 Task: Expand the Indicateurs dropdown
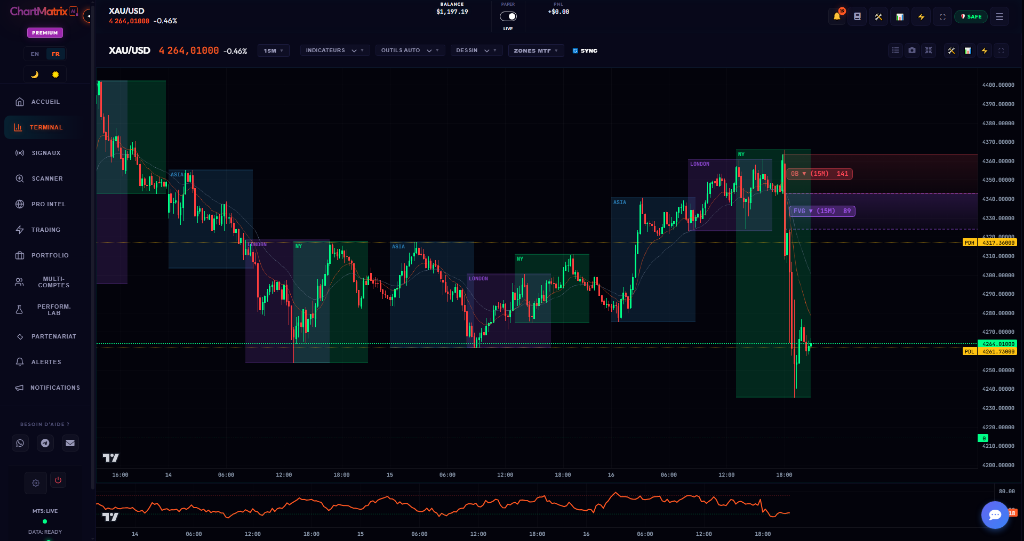click(x=334, y=50)
